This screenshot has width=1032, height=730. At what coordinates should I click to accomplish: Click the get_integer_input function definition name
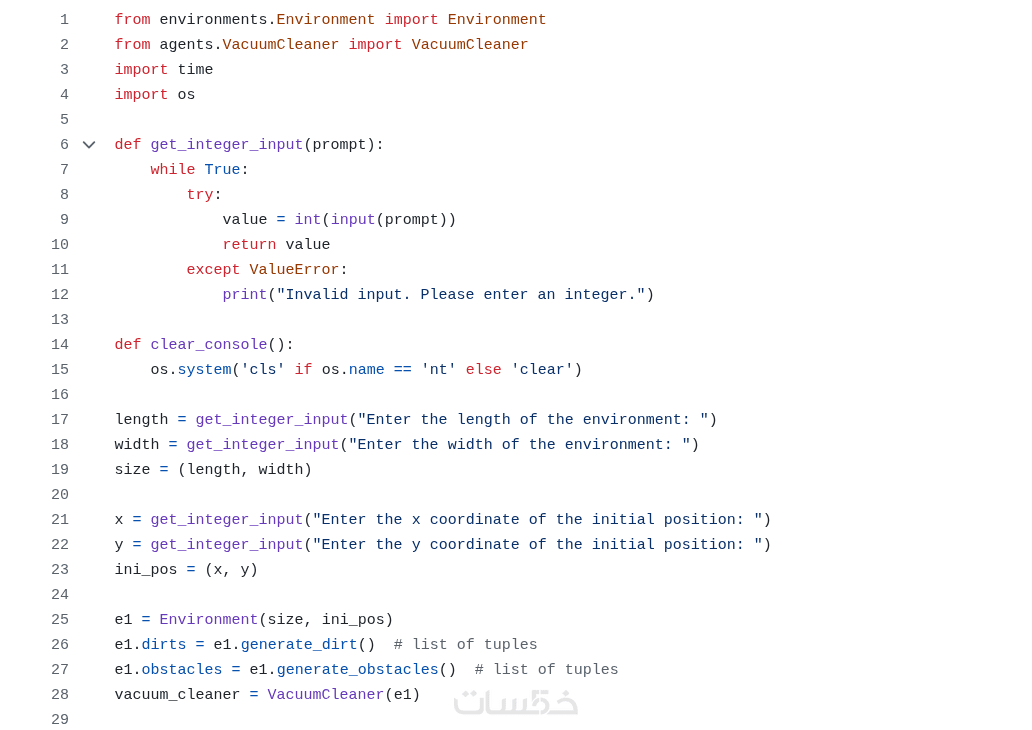[226, 145]
